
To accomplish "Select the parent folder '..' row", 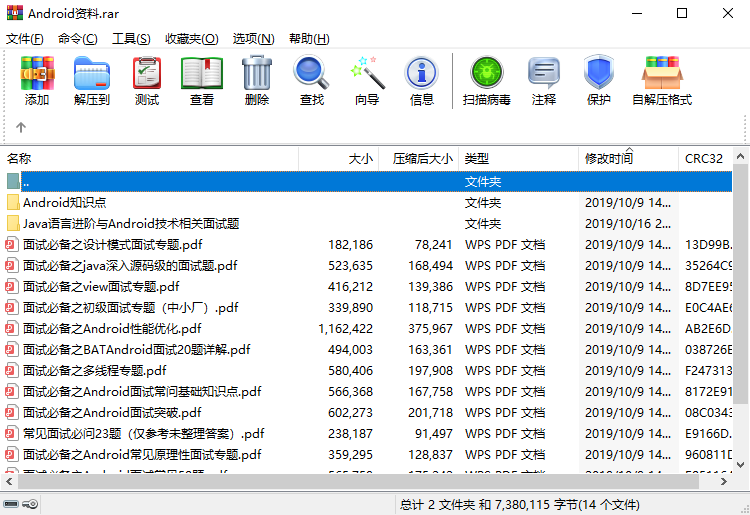I will pos(368,182).
